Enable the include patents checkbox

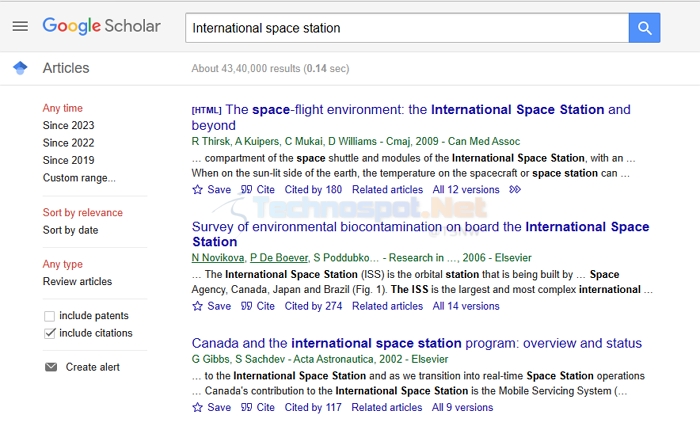pyautogui.click(x=50, y=316)
